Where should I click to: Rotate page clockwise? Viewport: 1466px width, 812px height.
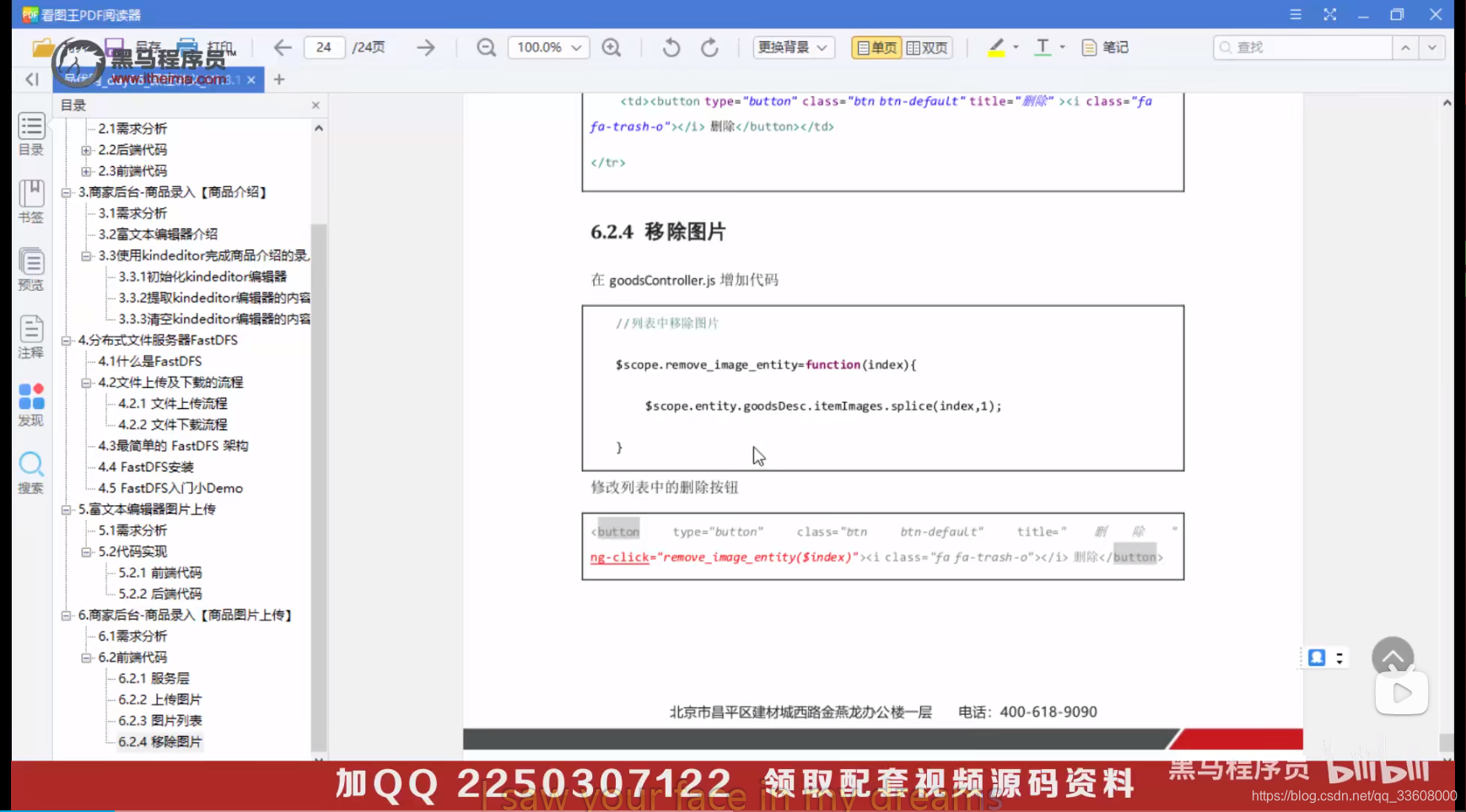coord(710,47)
